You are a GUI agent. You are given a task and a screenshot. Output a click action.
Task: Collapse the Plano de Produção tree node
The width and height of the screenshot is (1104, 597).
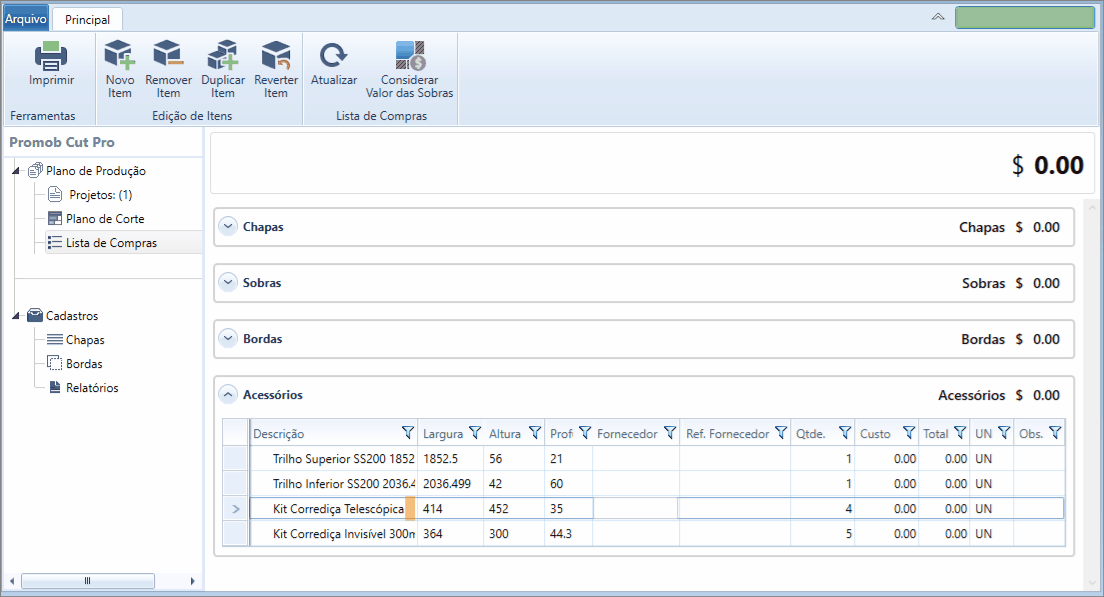click(16, 171)
